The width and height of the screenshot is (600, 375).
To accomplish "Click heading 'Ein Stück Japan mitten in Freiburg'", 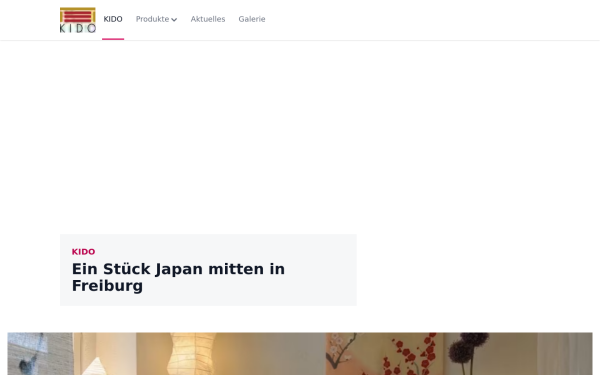I will [x=178, y=277].
